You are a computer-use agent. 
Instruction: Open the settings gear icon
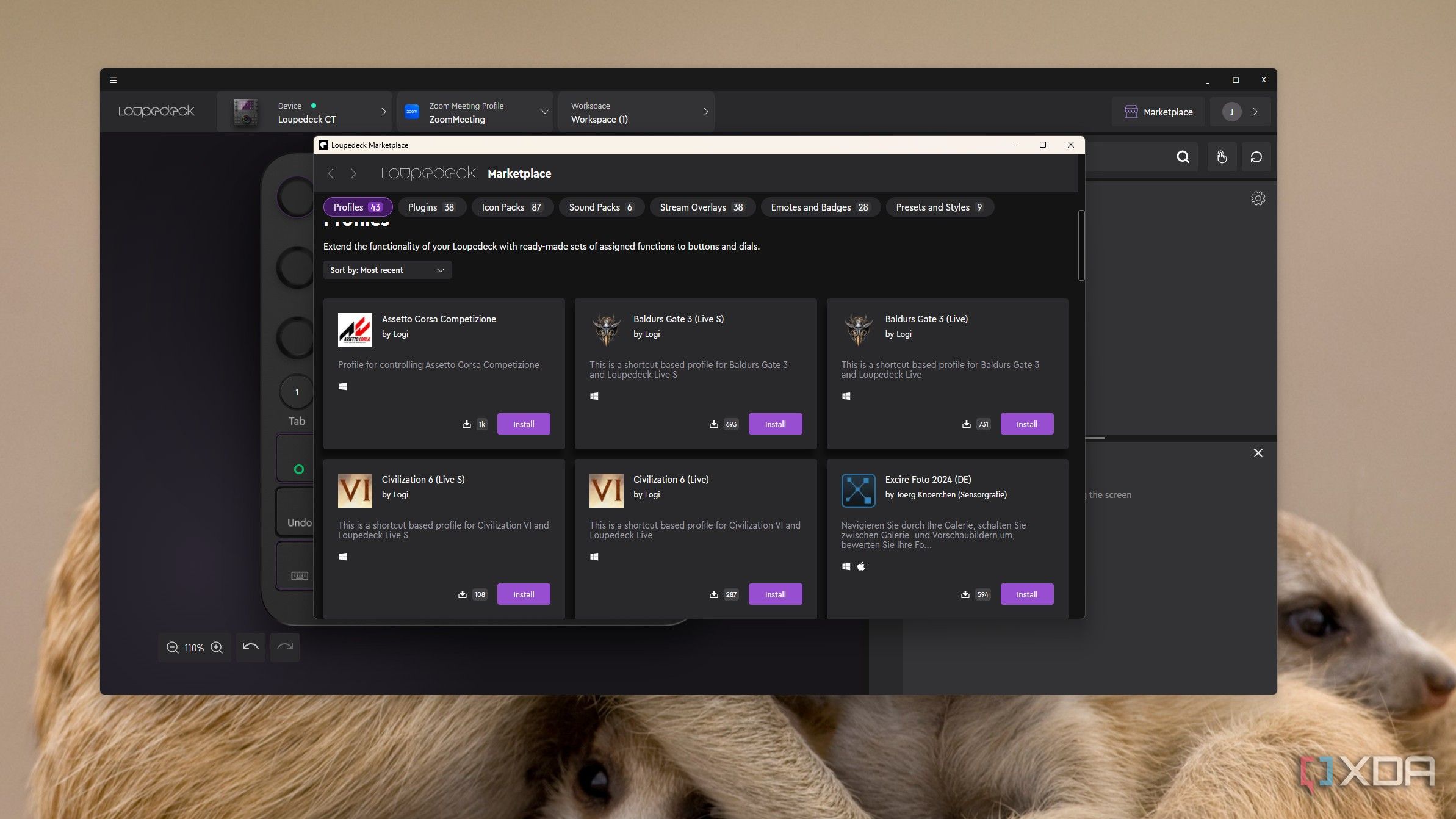(x=1258, y=198)
